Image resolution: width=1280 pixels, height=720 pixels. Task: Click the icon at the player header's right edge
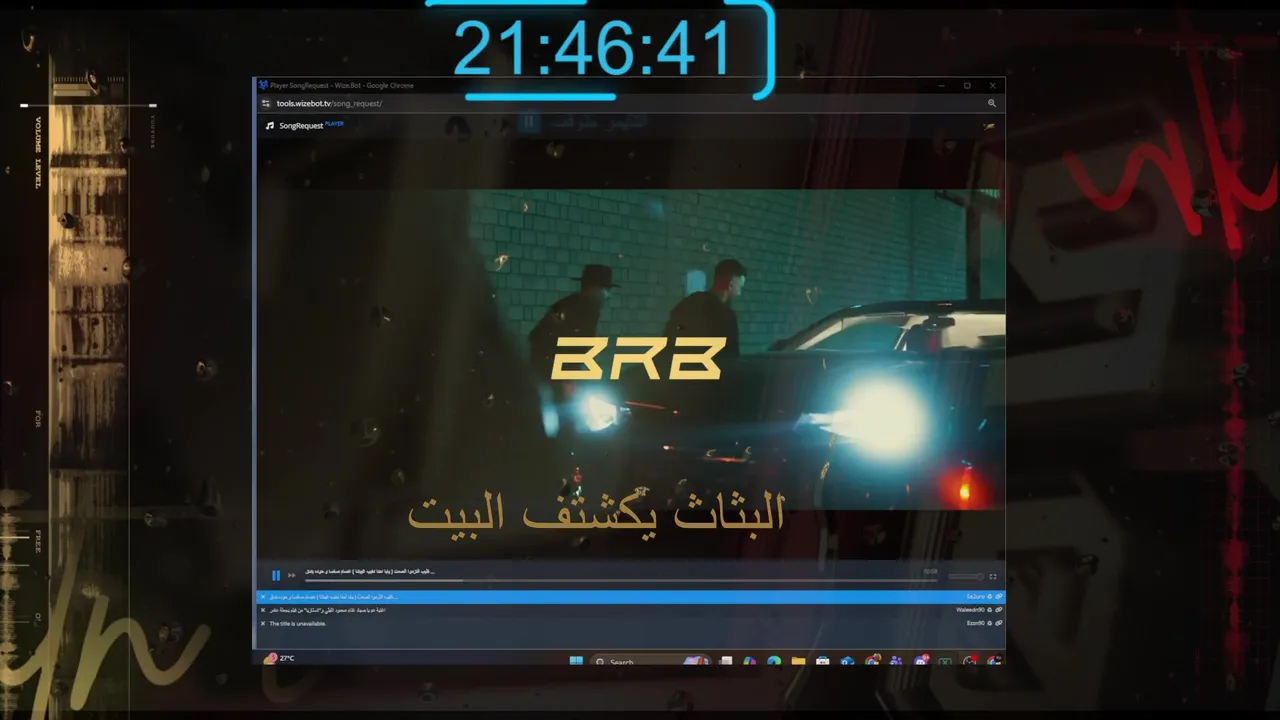[x=989, y=126]
